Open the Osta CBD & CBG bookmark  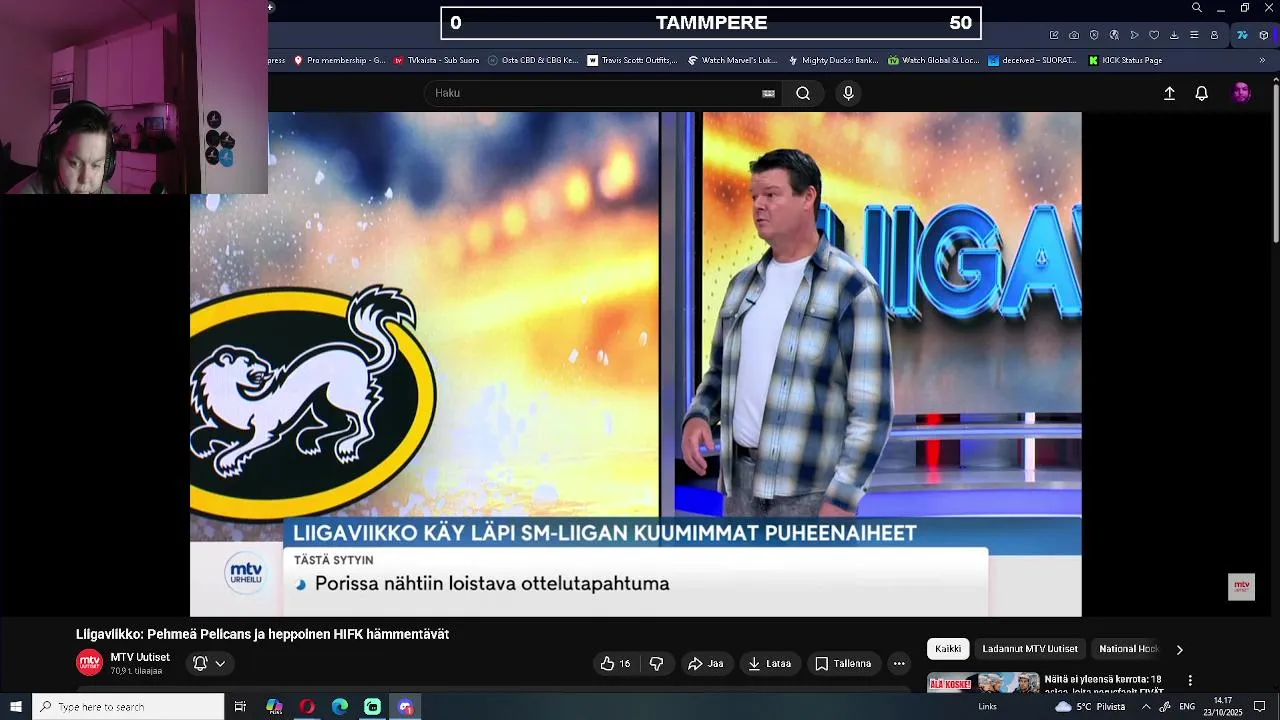coord(533,60)
